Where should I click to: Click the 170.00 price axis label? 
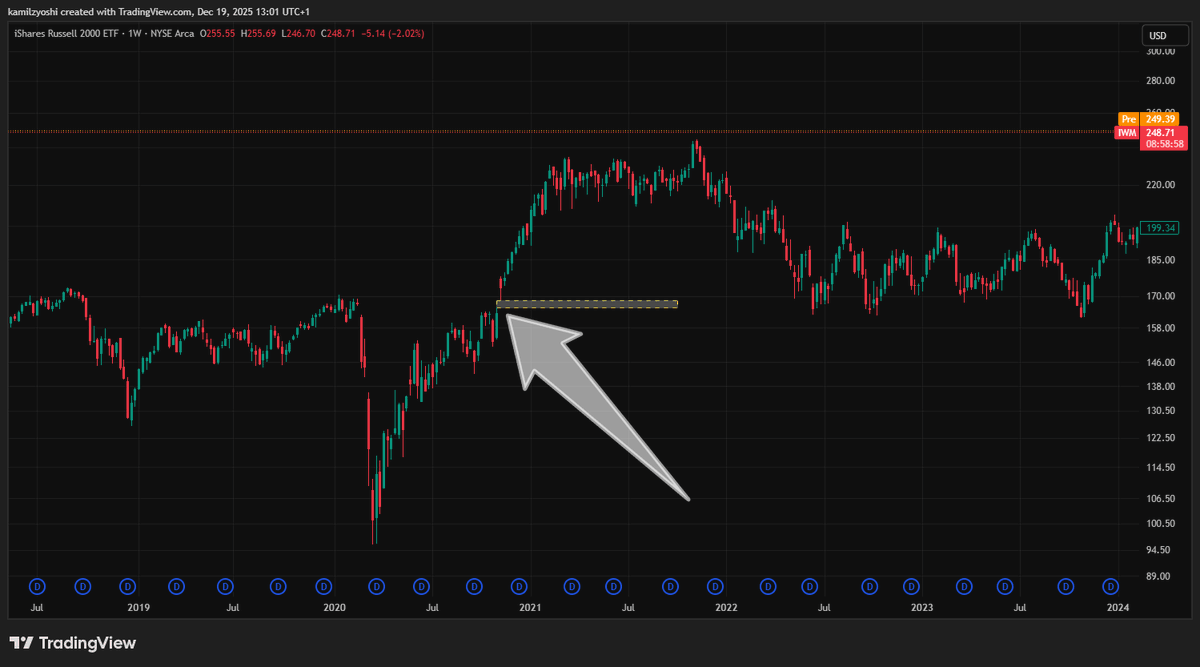pyautogui.click(x=1161, y=296)
